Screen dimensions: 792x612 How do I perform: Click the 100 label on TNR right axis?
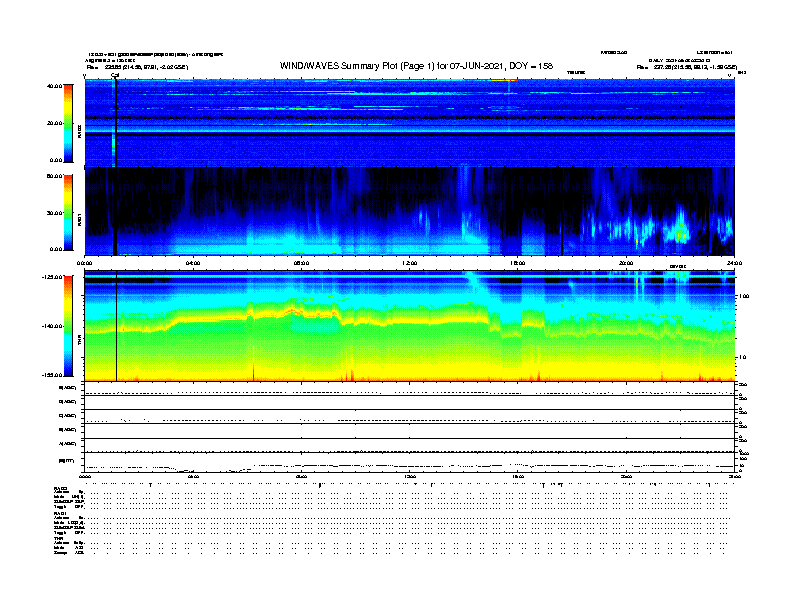click(744, 296)
